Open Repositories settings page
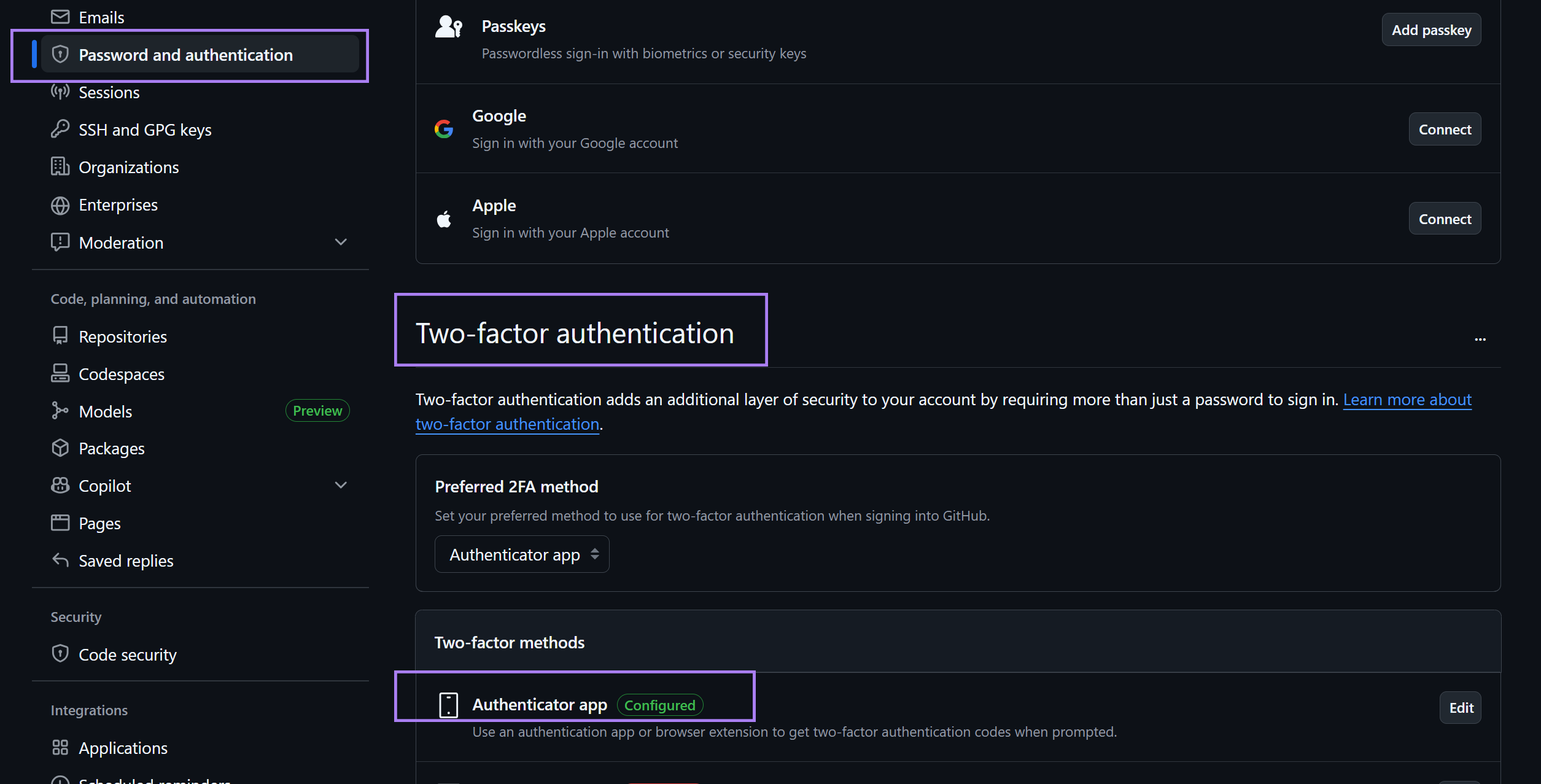1541x784 pixels. [x=122, y=336]
